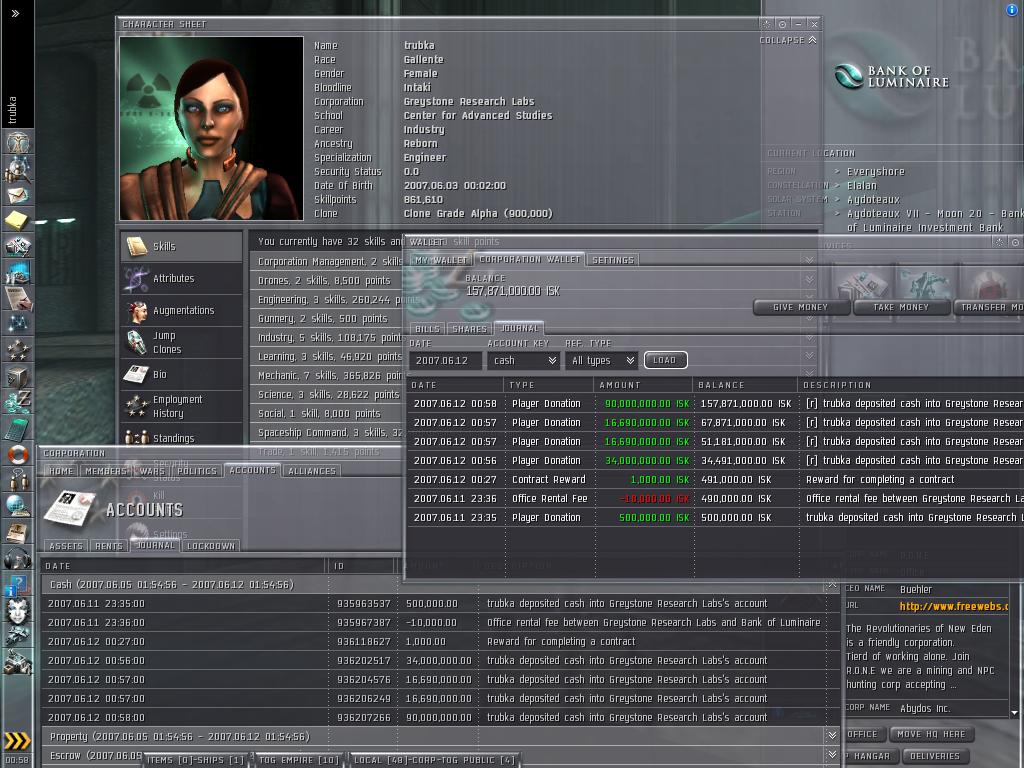Open the freewebs URL link

point(953,606)
